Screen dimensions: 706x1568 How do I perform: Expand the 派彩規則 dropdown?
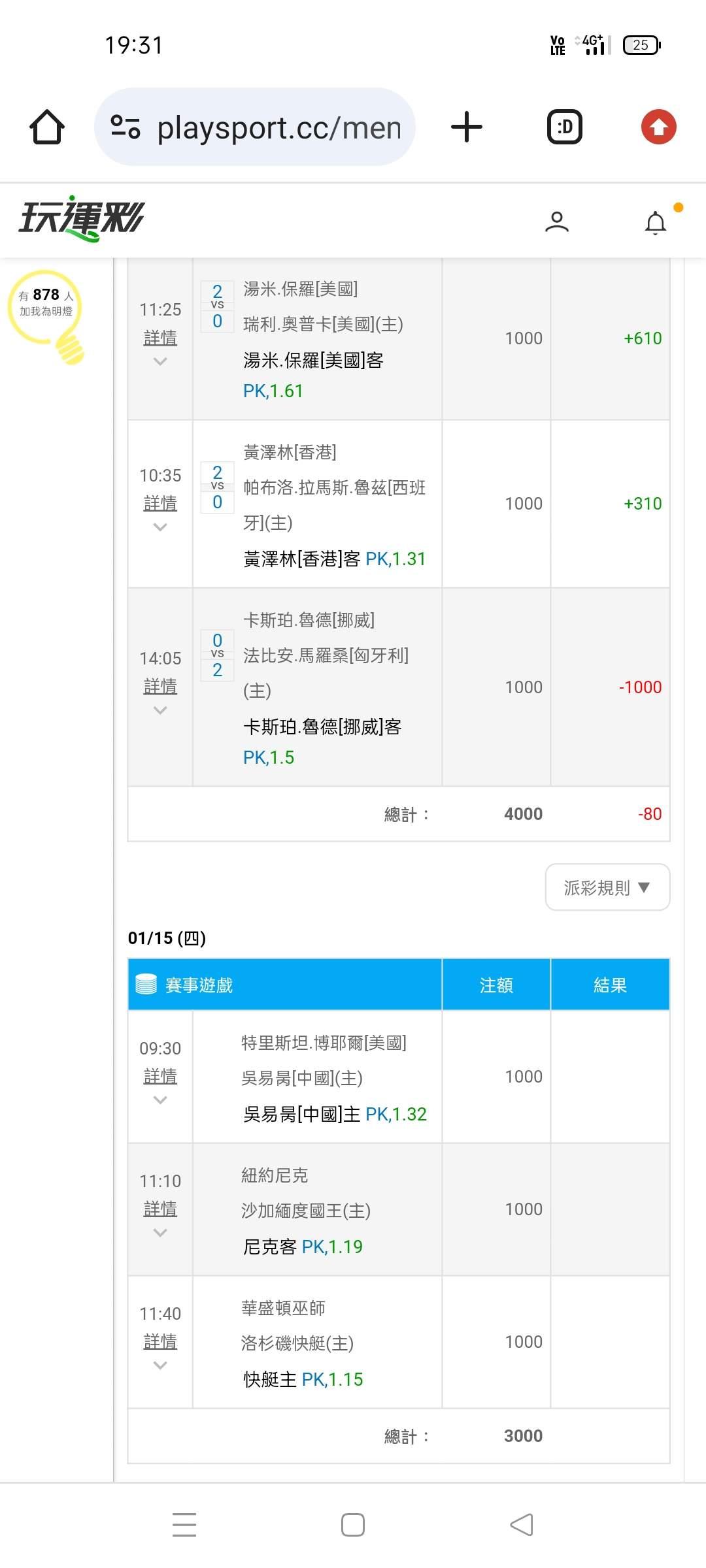pos(607,887)
